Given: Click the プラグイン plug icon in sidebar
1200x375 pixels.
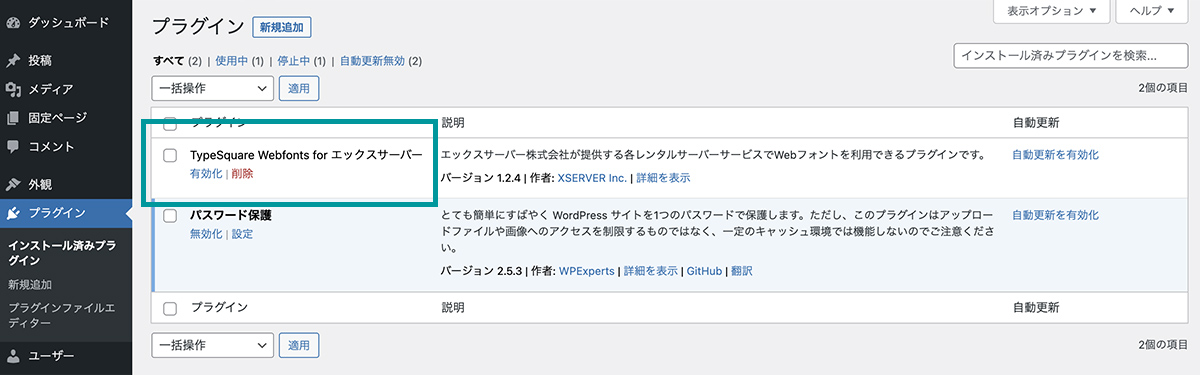Looking at the screenshot, I should point(13,213).
